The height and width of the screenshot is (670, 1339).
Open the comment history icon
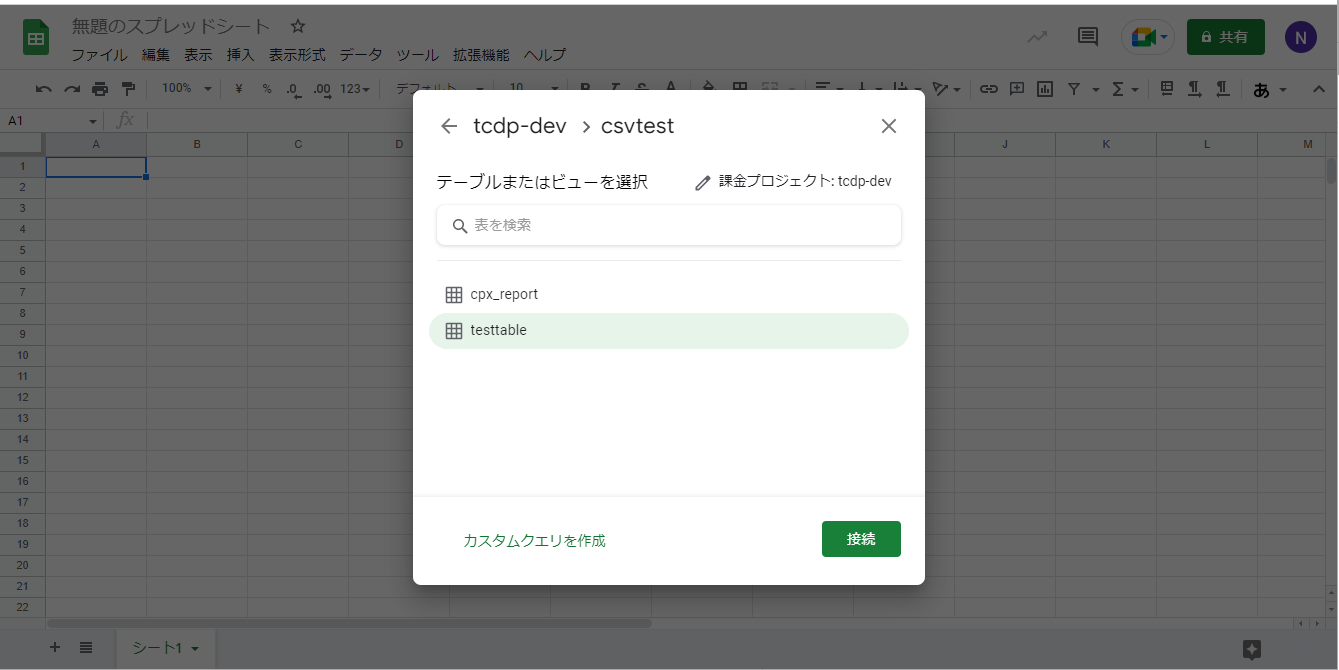(x=1087, y=37)
